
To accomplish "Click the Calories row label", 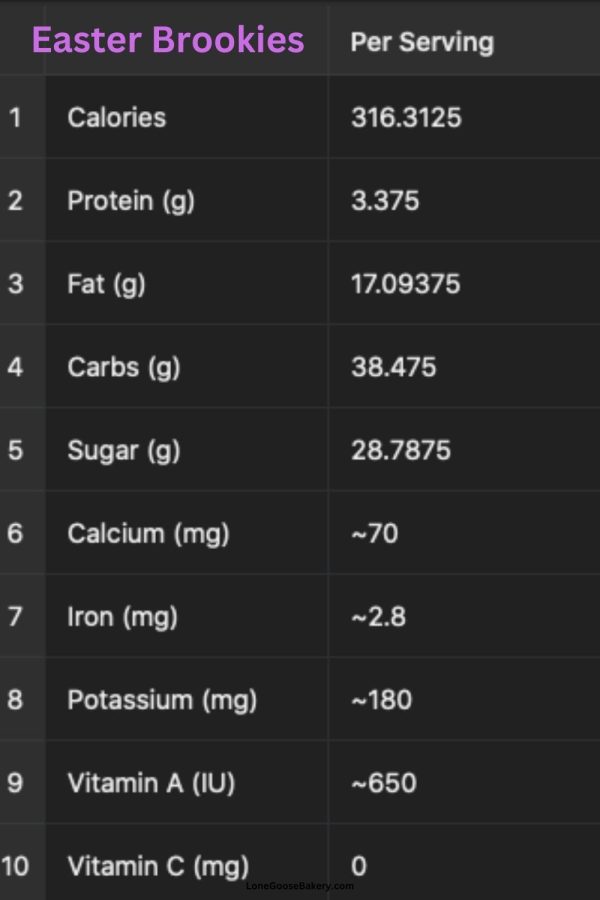I will pos(116,117).
